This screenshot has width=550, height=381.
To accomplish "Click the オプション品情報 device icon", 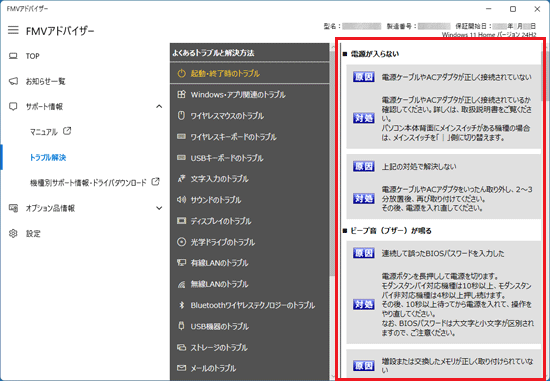I will click(x=13, y=208).
